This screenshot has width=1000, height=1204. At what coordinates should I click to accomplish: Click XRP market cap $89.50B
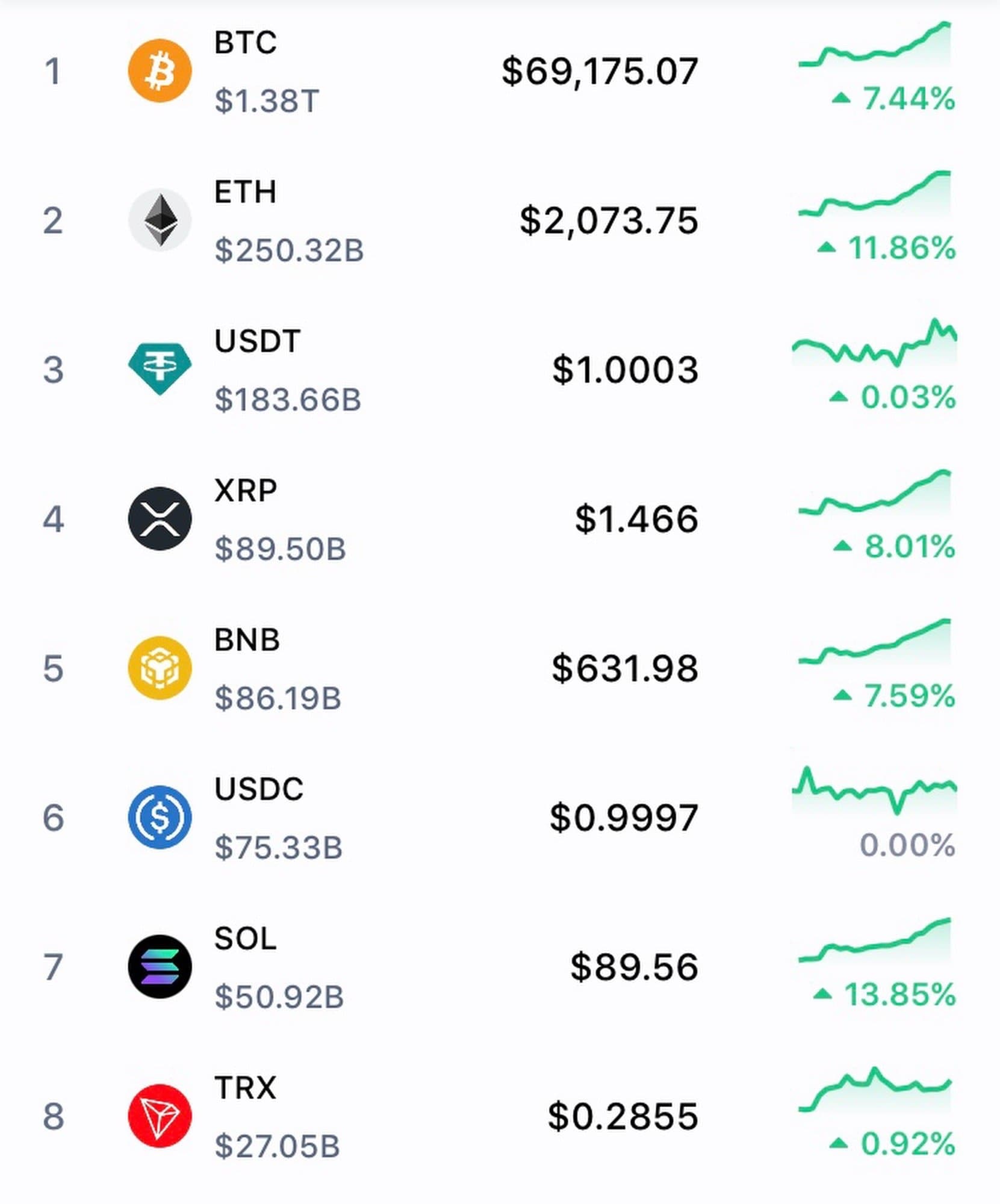pos(280,548)
